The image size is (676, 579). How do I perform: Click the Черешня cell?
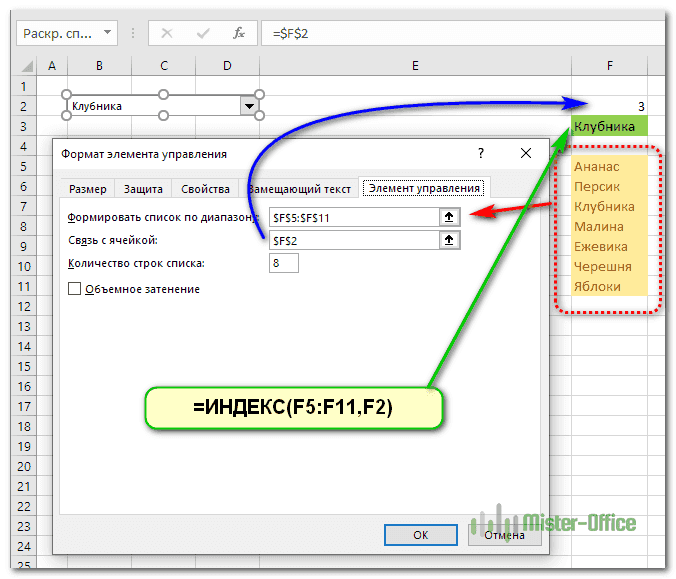pyautogui.click(x=610, y=266)
